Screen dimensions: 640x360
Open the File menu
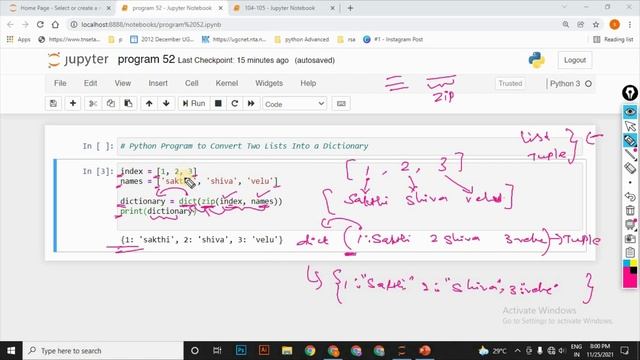tap(60, 83)
